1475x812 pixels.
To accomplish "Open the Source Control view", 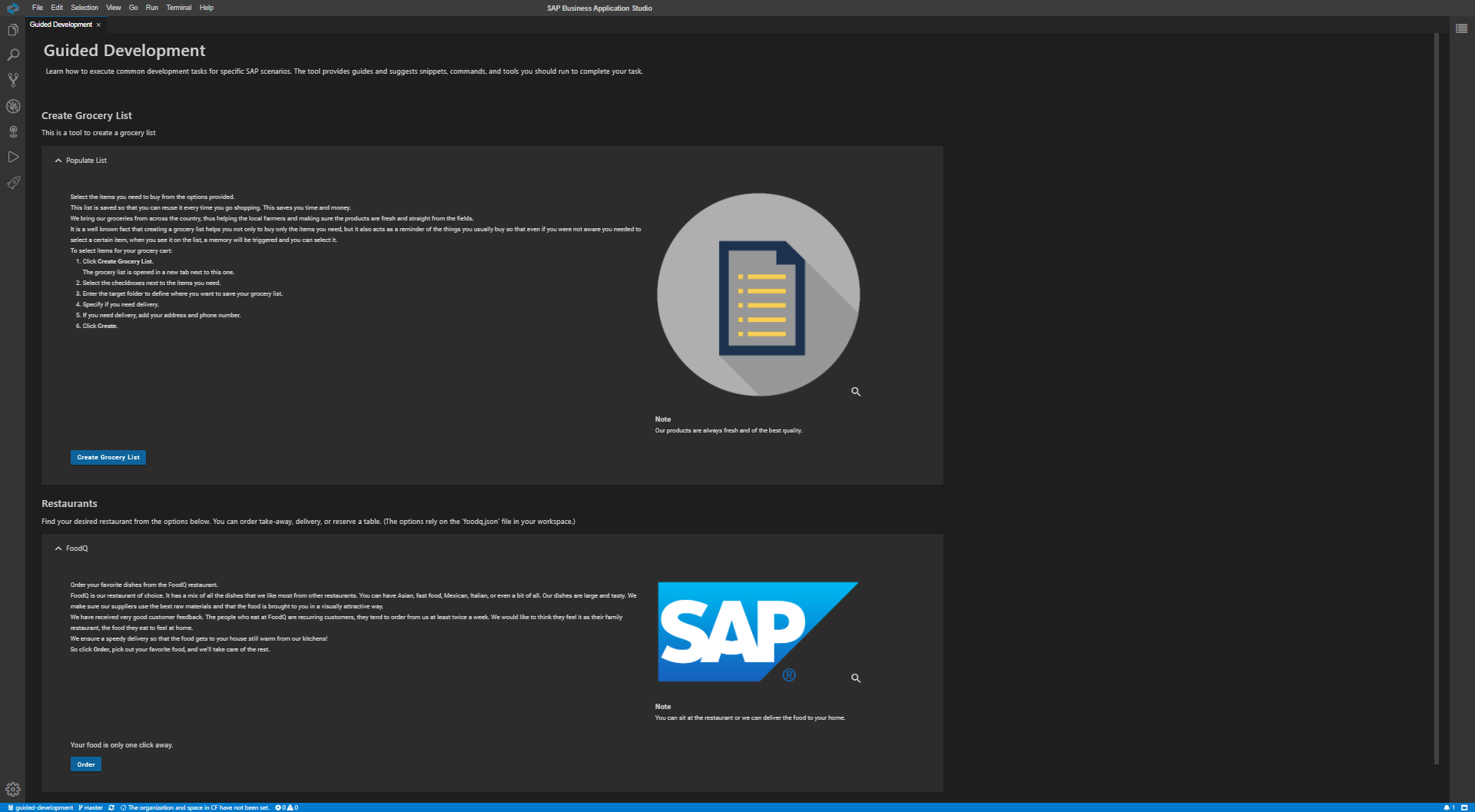I will [13, 80].
